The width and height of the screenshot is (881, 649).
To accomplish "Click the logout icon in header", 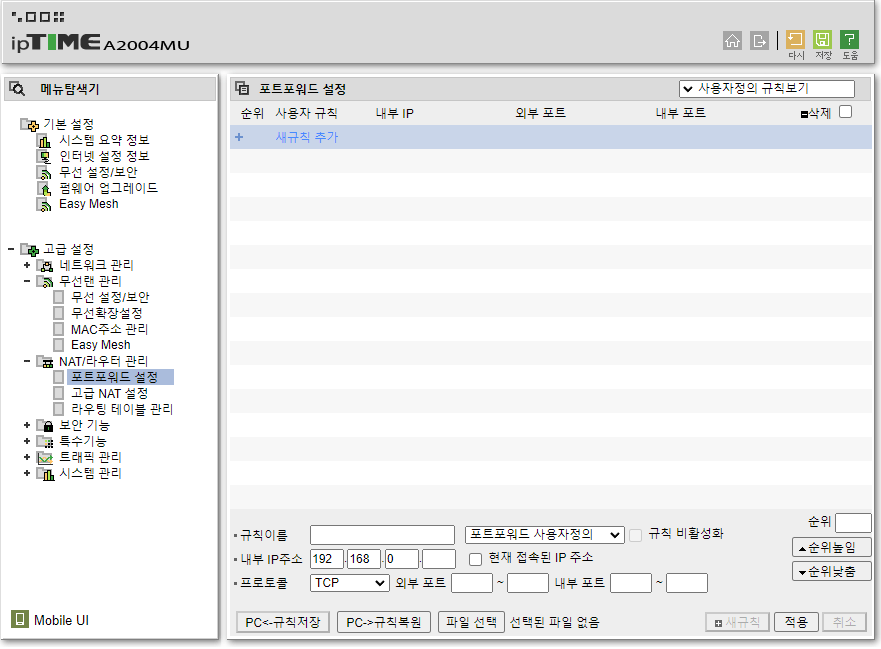I will coord(759,40).
